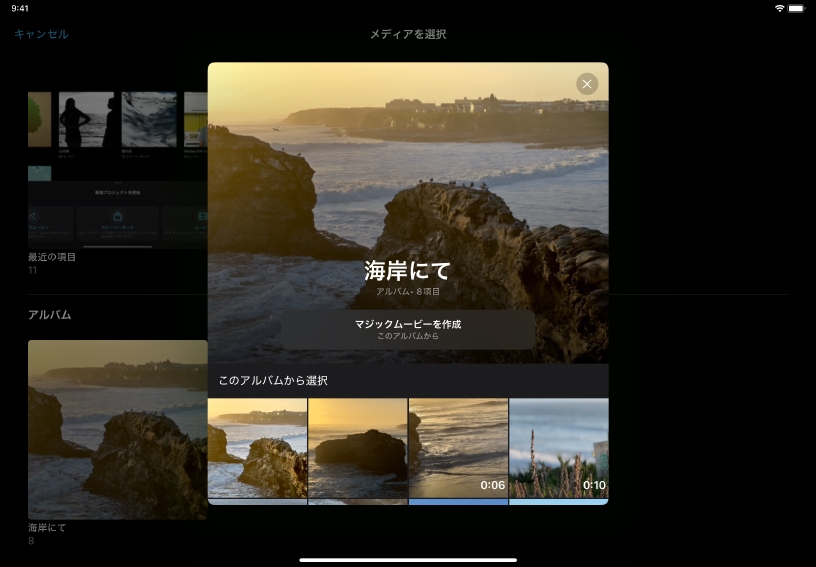Tap the このアルバムから選択 section header
816x567 pixels.
tap(273, 381)
